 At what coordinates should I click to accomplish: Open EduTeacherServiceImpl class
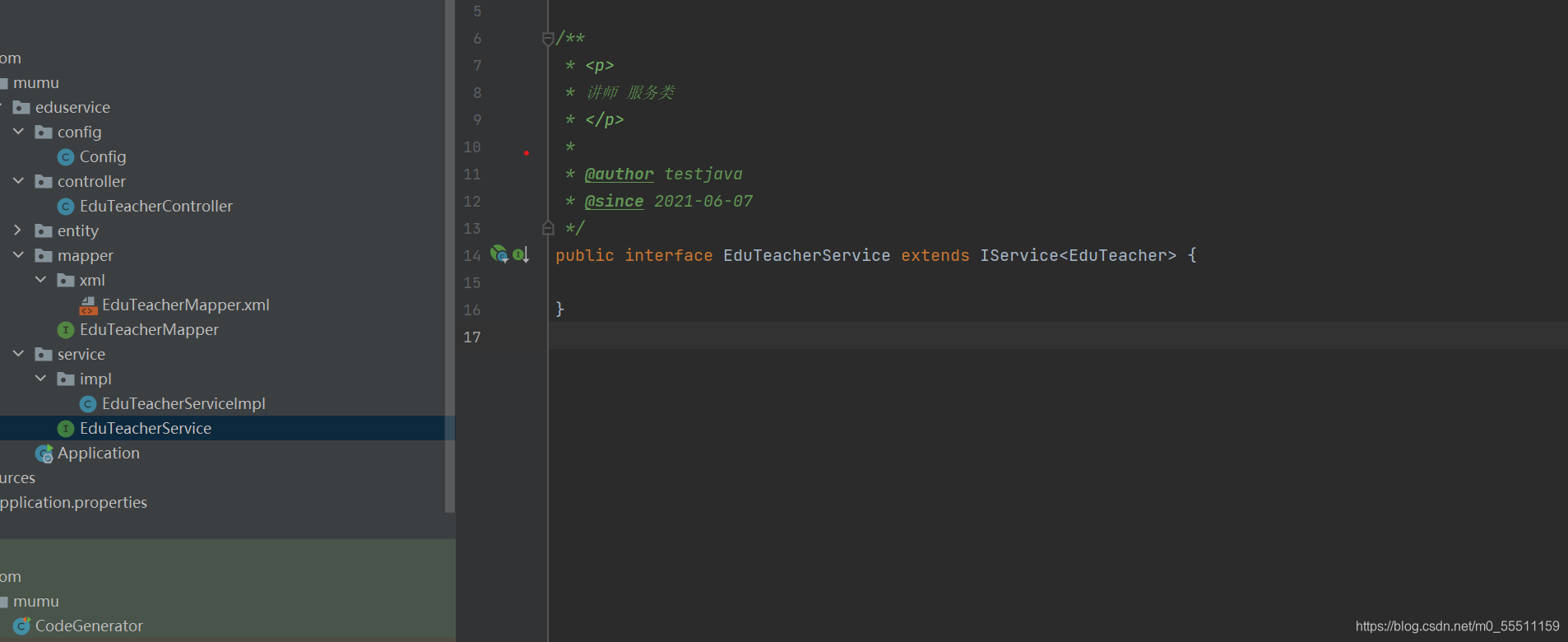tap(183, 403)
